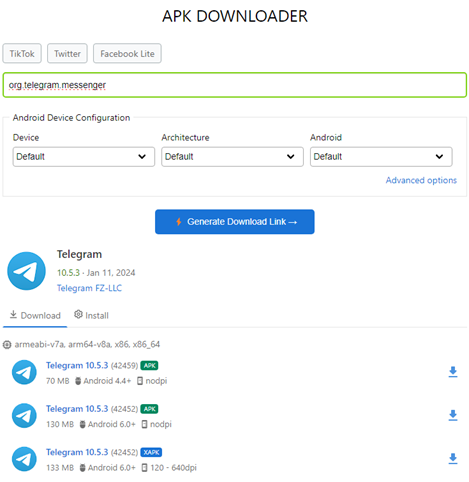Click the package name input field
This screenshot has height=482, width=469.
[x=235, y=85]
